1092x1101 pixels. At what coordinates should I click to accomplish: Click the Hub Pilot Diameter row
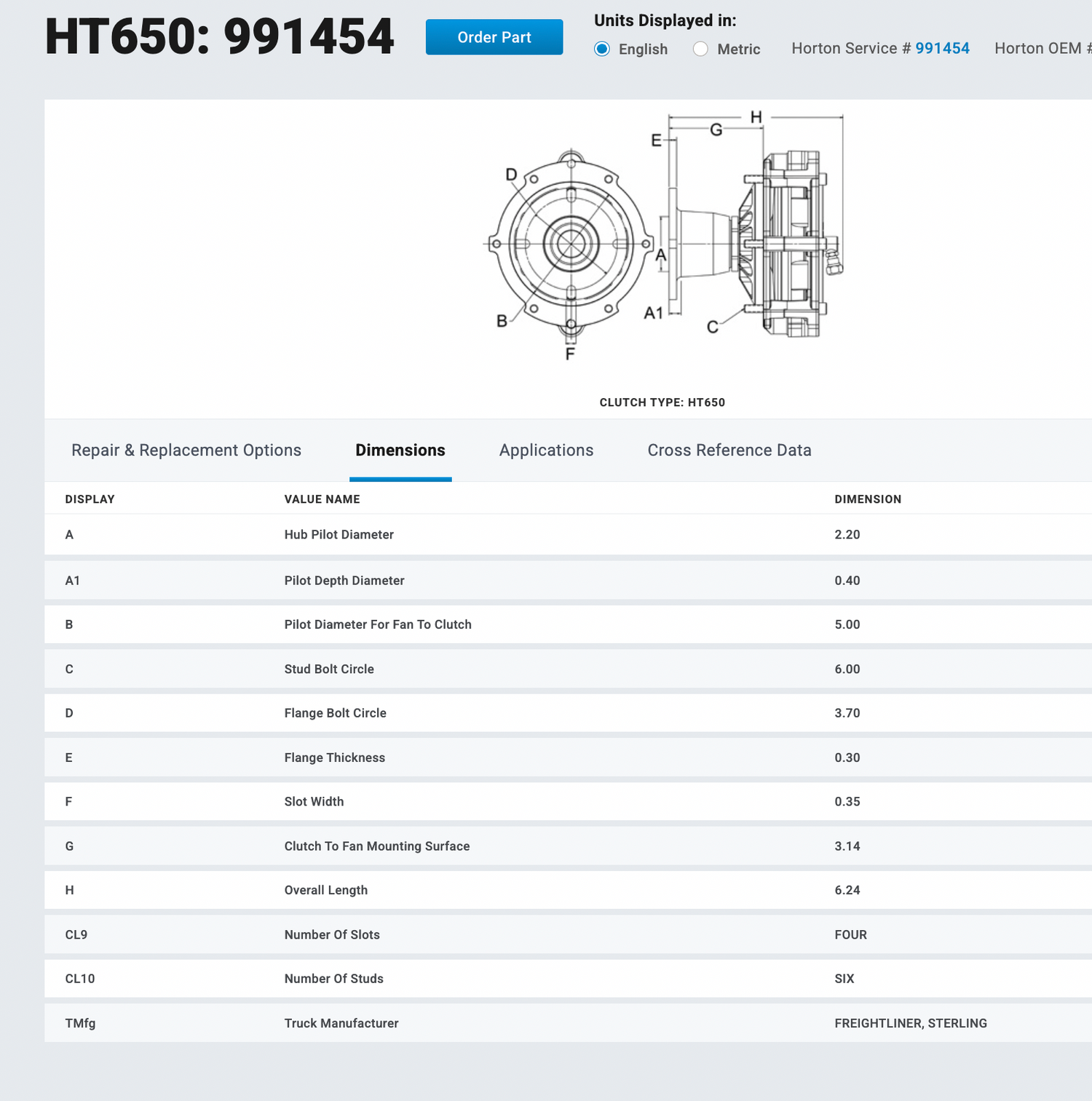[339, 535]
